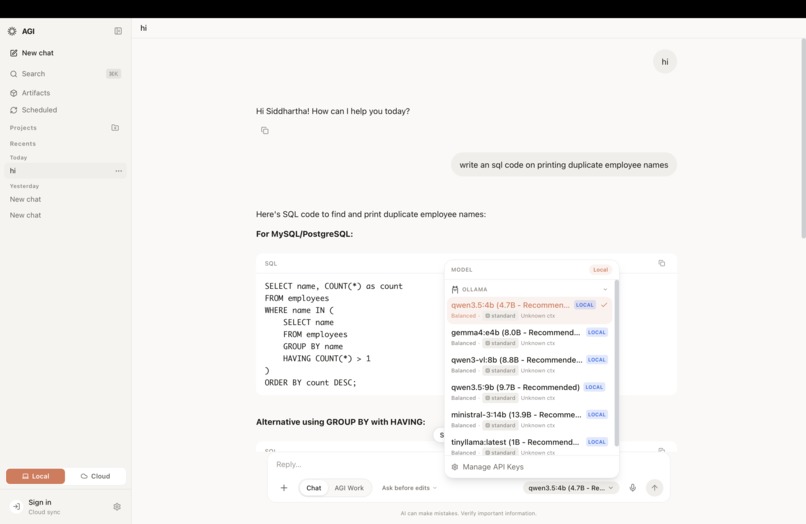Open Search in the sidebar

coord(65,74)
